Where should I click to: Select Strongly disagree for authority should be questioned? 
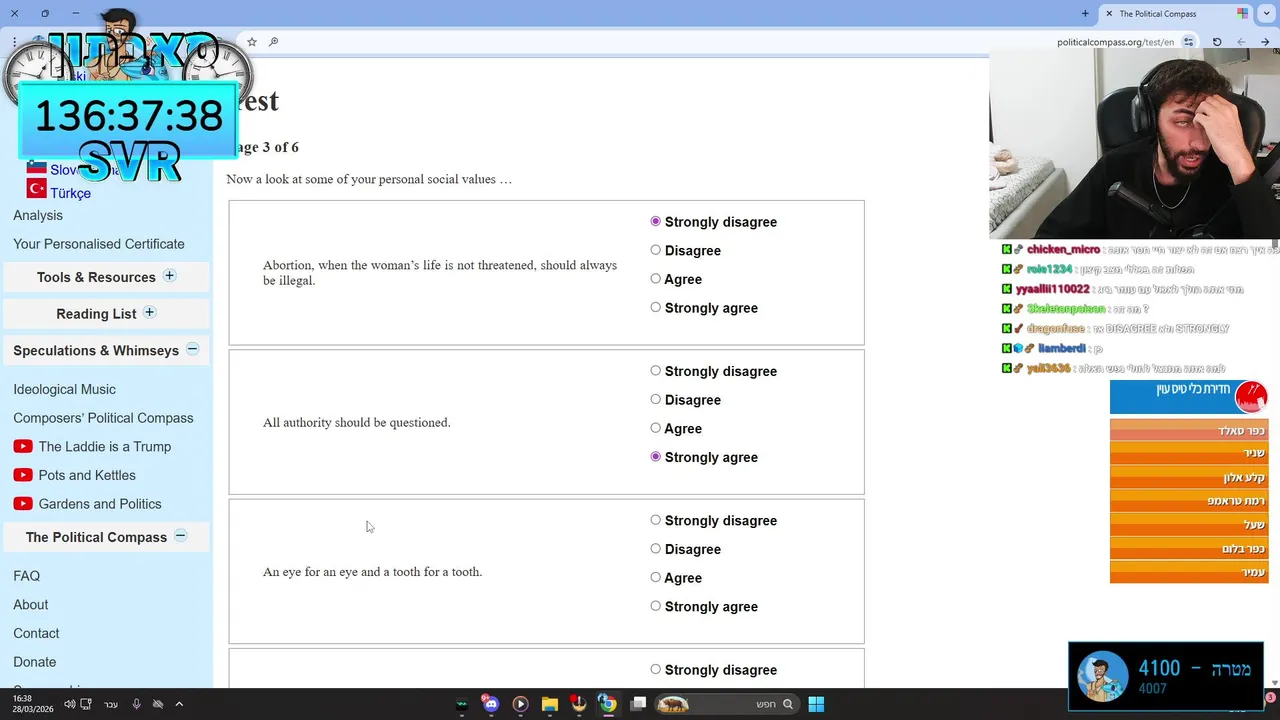coord(655,371)
